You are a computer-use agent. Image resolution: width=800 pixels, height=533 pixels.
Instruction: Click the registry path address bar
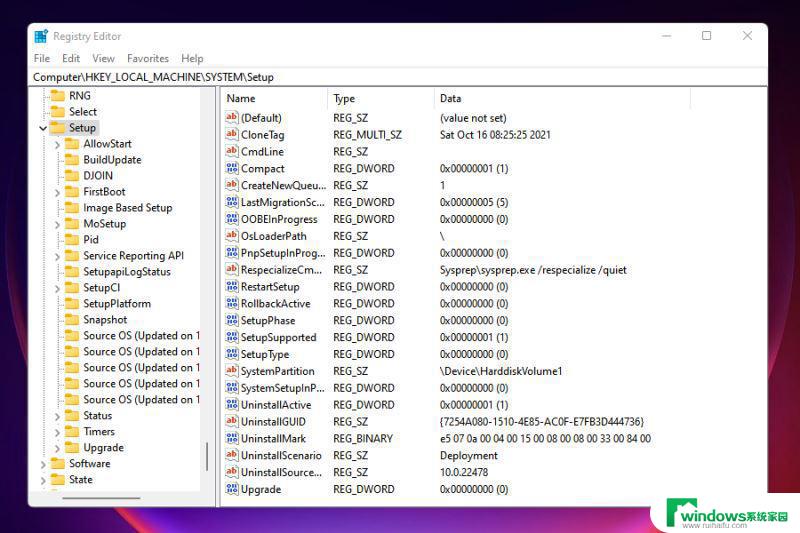pos(399,77)
